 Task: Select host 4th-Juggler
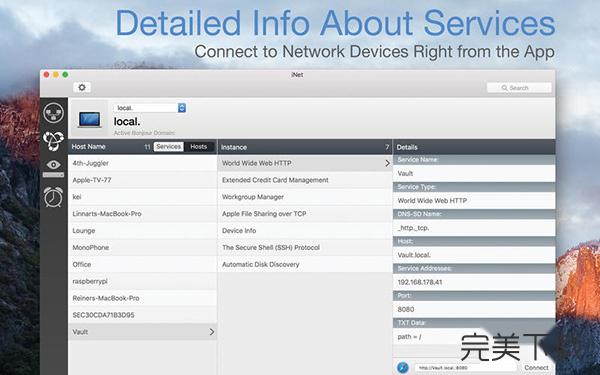142,163
